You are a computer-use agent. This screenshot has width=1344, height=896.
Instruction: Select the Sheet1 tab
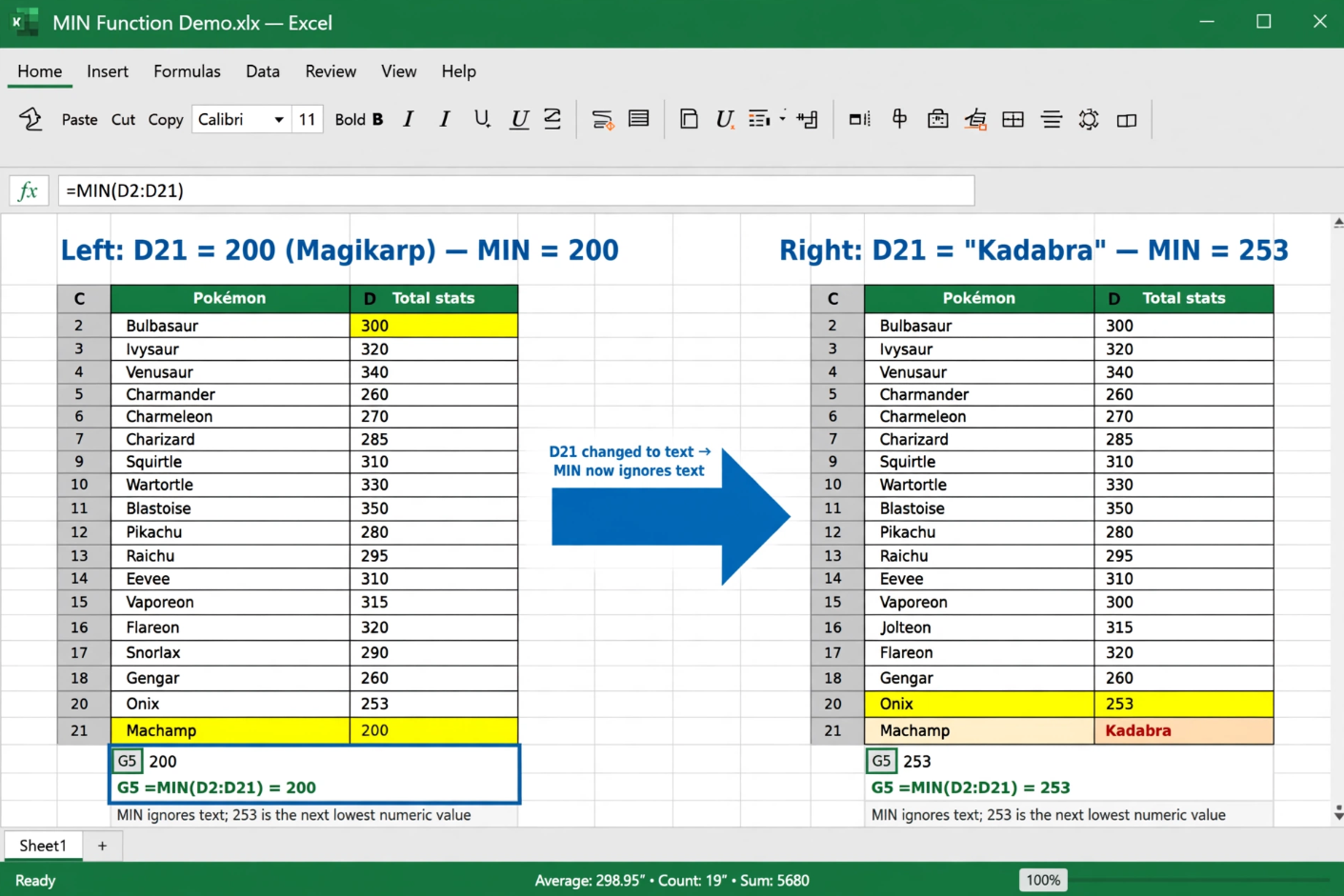tap(43, 846)
